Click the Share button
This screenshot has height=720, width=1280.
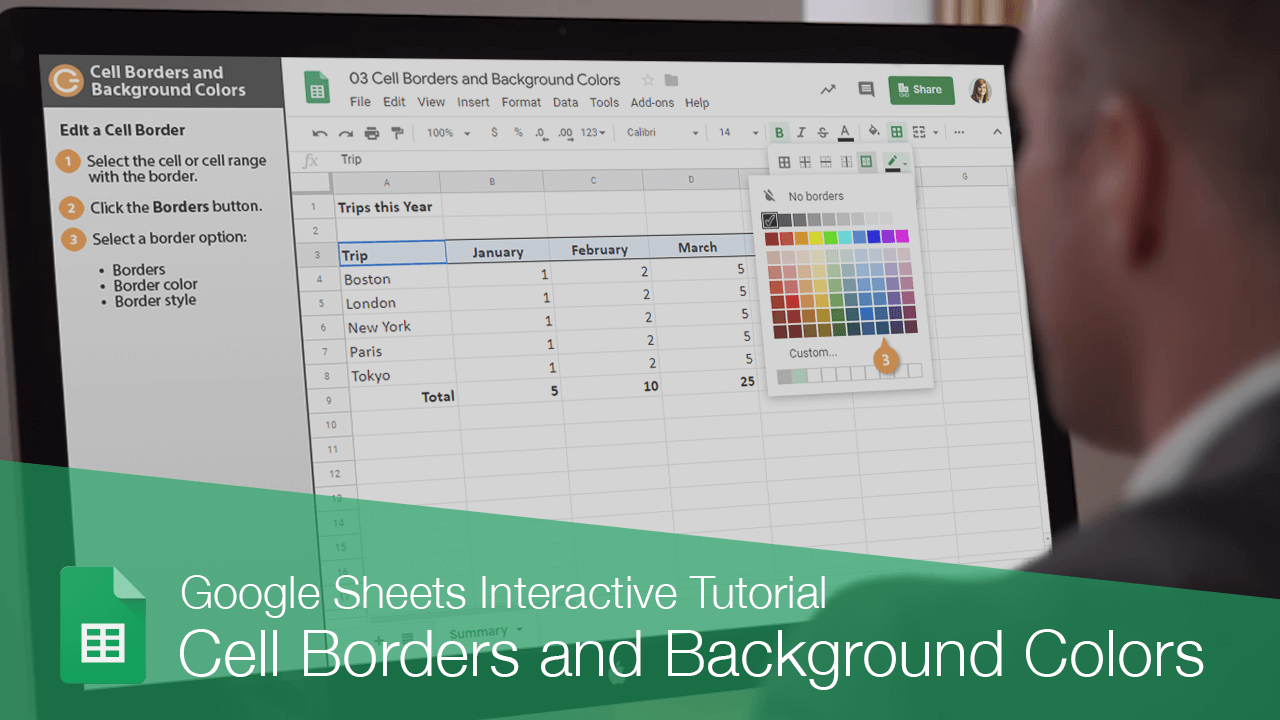[x=921, y=89]
